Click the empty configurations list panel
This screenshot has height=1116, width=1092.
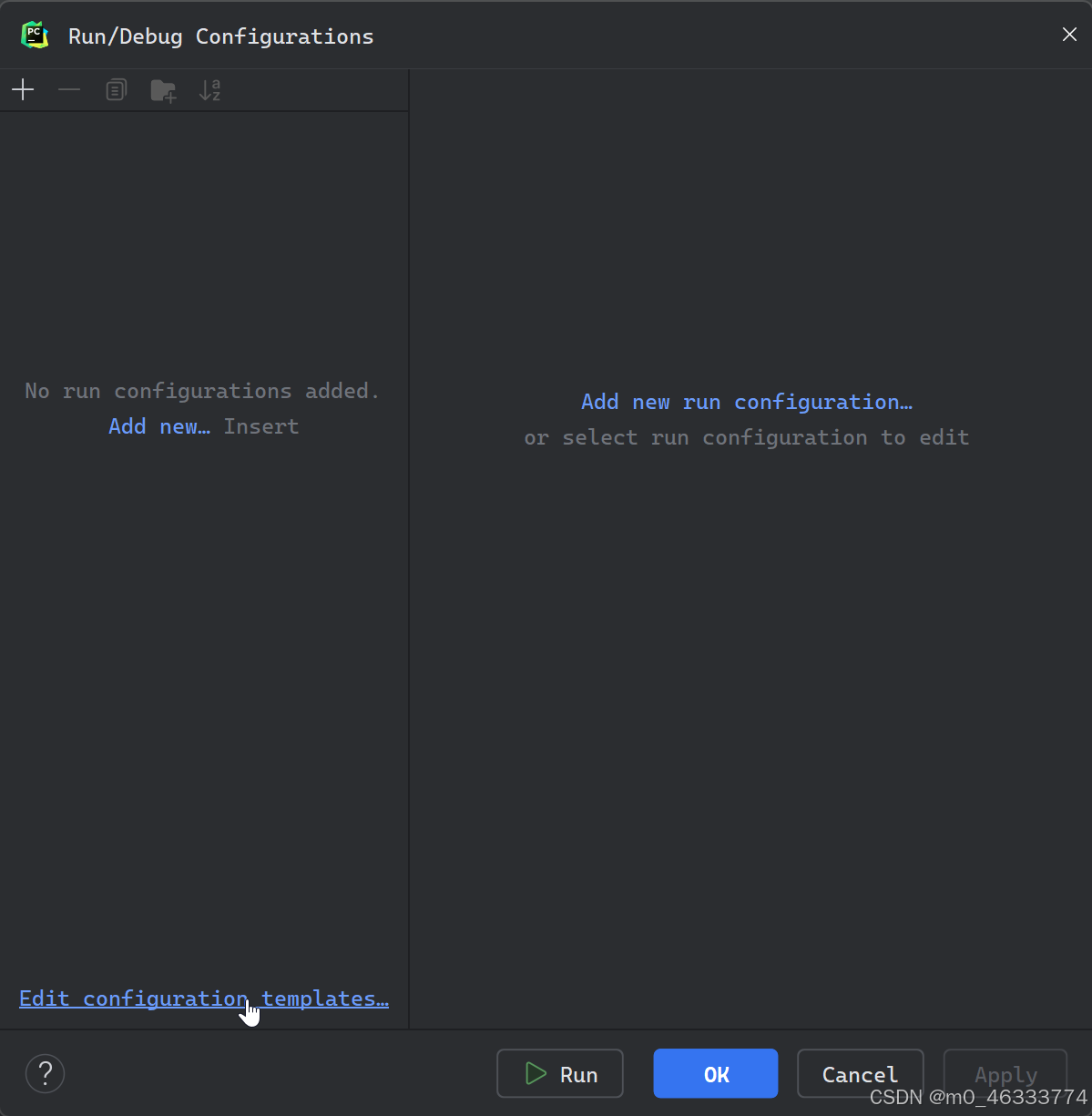[204, 683]
